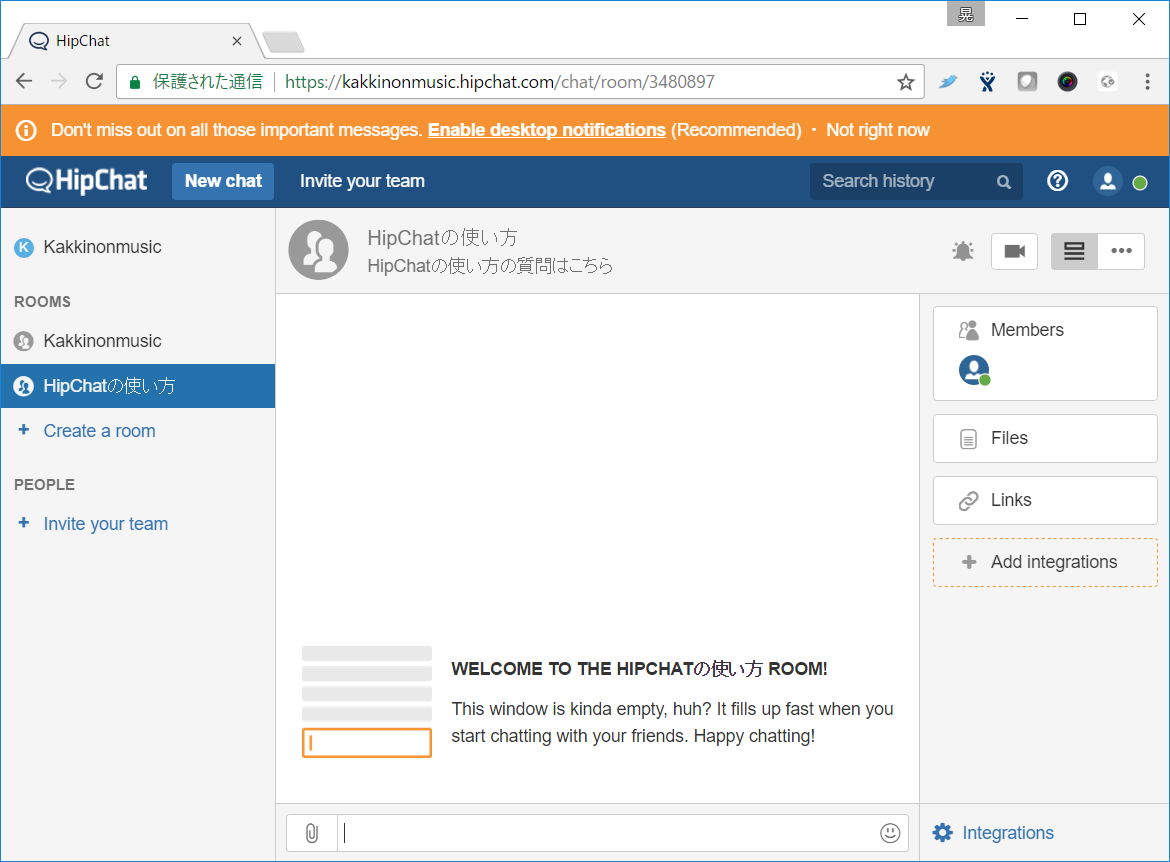Focus the Search history field
Image resolution: width=1170 pixels, height=862 pixels.
(916, 181)
